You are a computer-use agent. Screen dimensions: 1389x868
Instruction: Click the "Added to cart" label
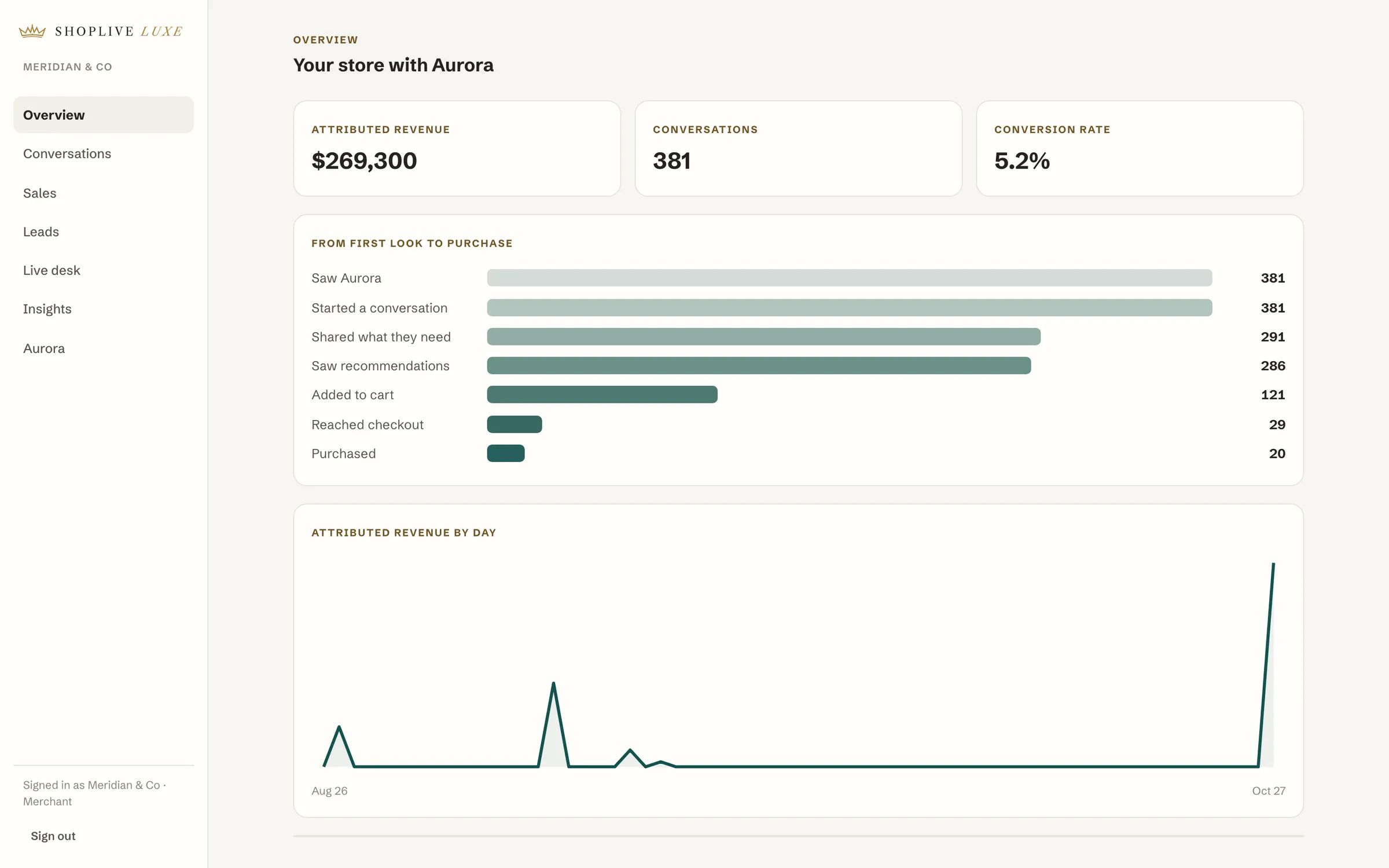click(352, 395)
